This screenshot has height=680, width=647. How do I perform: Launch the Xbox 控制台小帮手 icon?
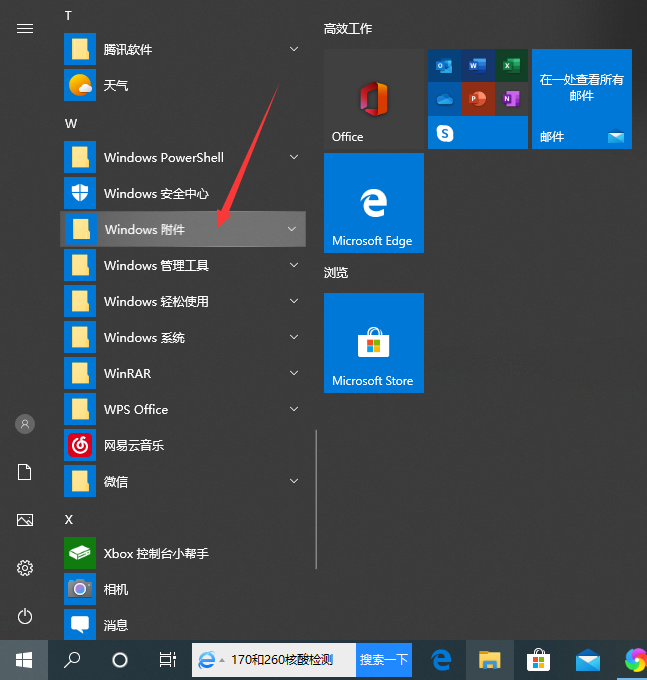pos(80,553)
